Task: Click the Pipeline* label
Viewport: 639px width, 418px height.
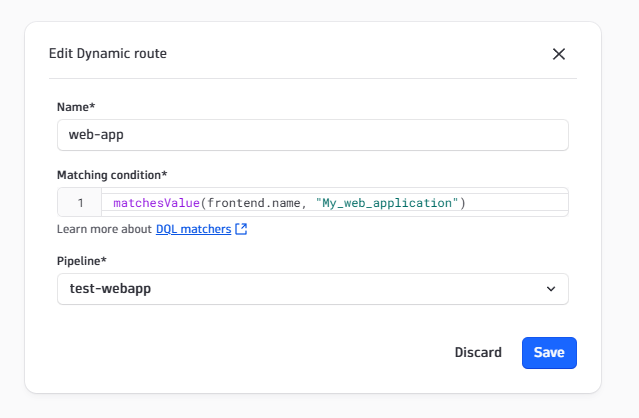Action: tap(82, 261)
